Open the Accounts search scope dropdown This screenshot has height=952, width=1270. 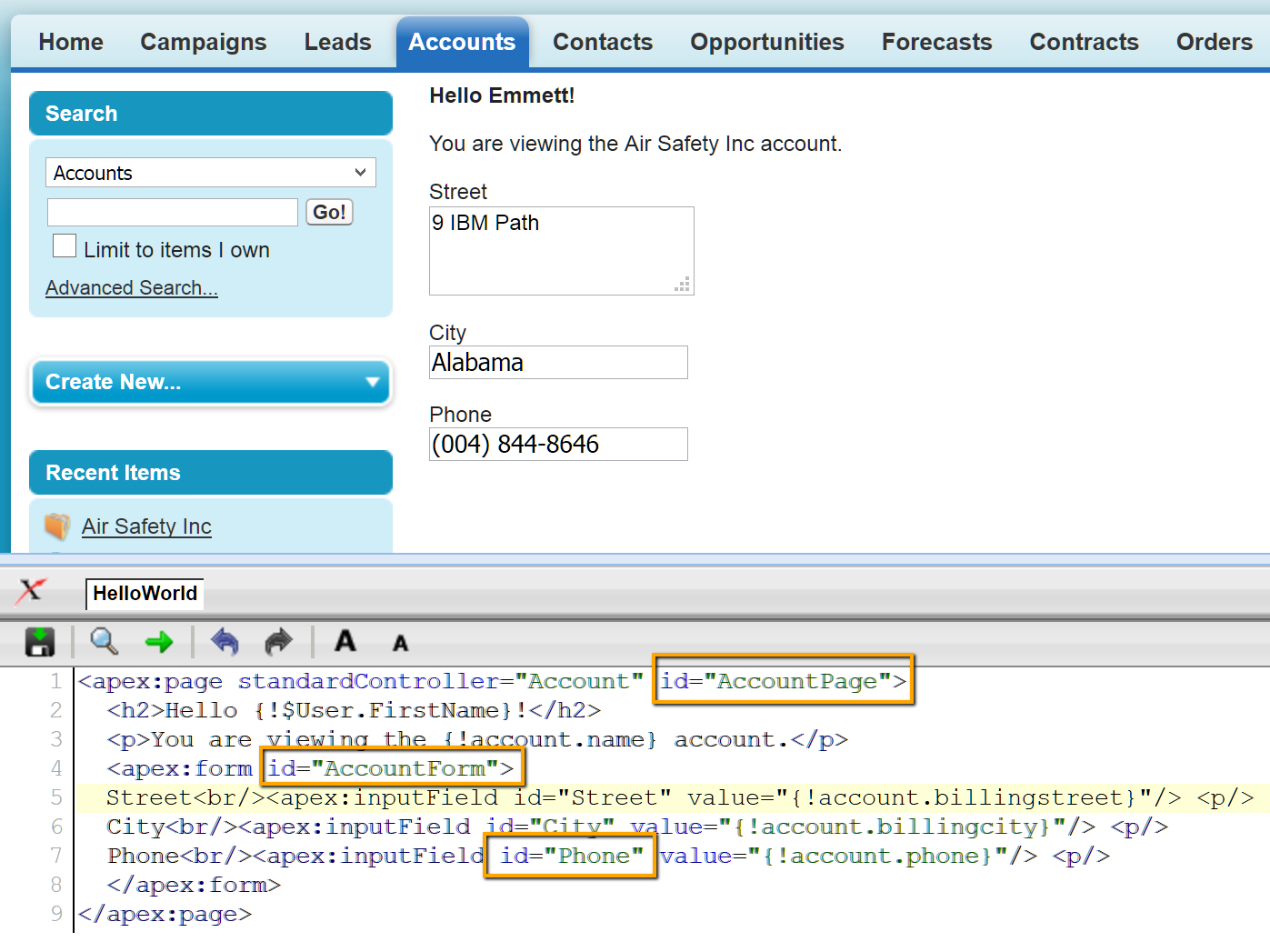[211, 173]
